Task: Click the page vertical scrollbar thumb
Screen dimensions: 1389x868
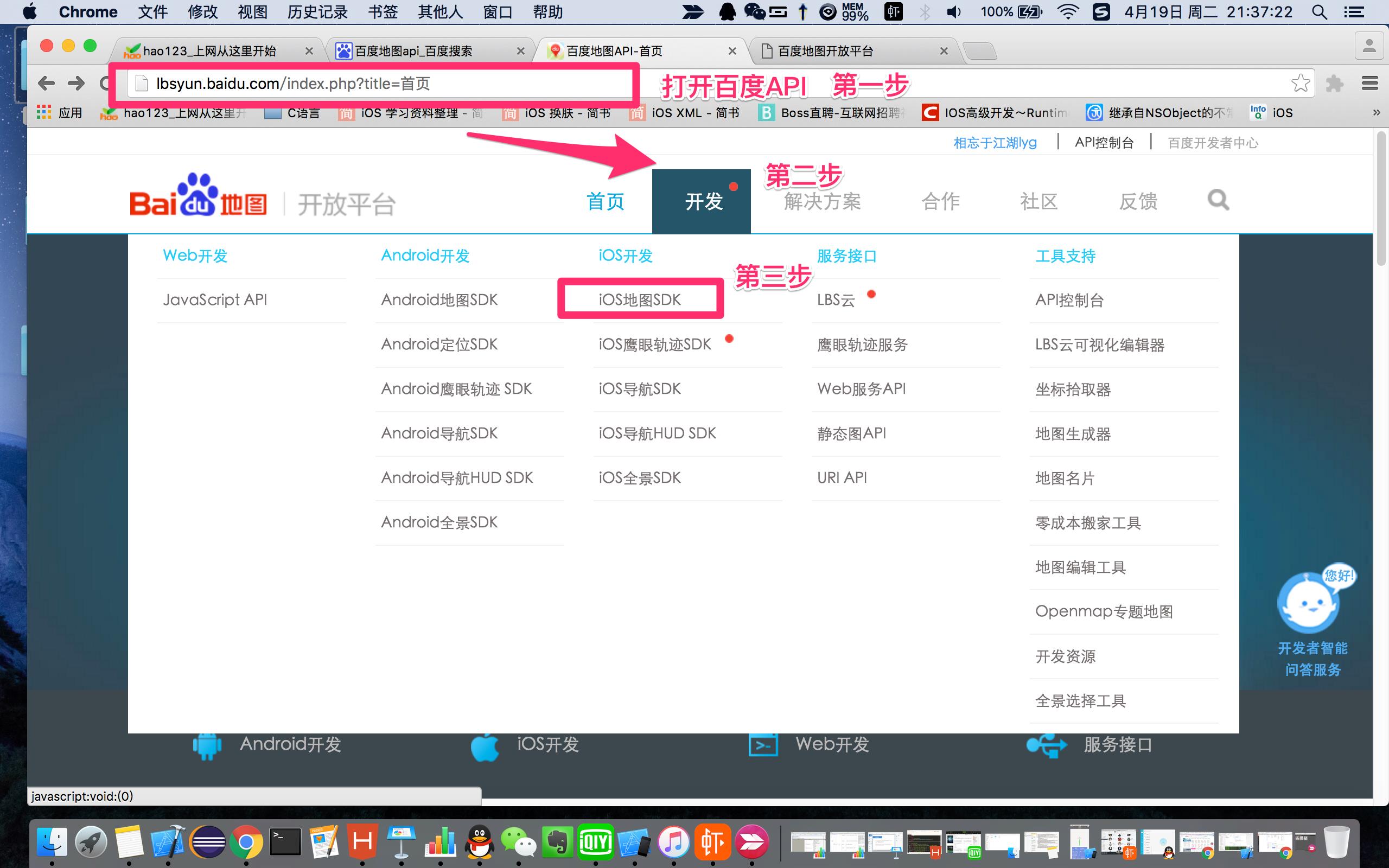Action: [1380, 198]
